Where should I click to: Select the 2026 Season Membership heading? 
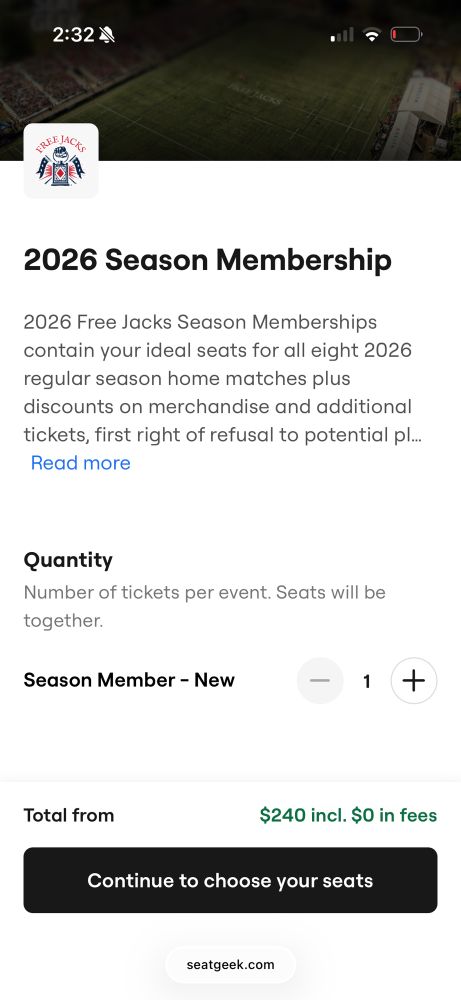(208, 260)
